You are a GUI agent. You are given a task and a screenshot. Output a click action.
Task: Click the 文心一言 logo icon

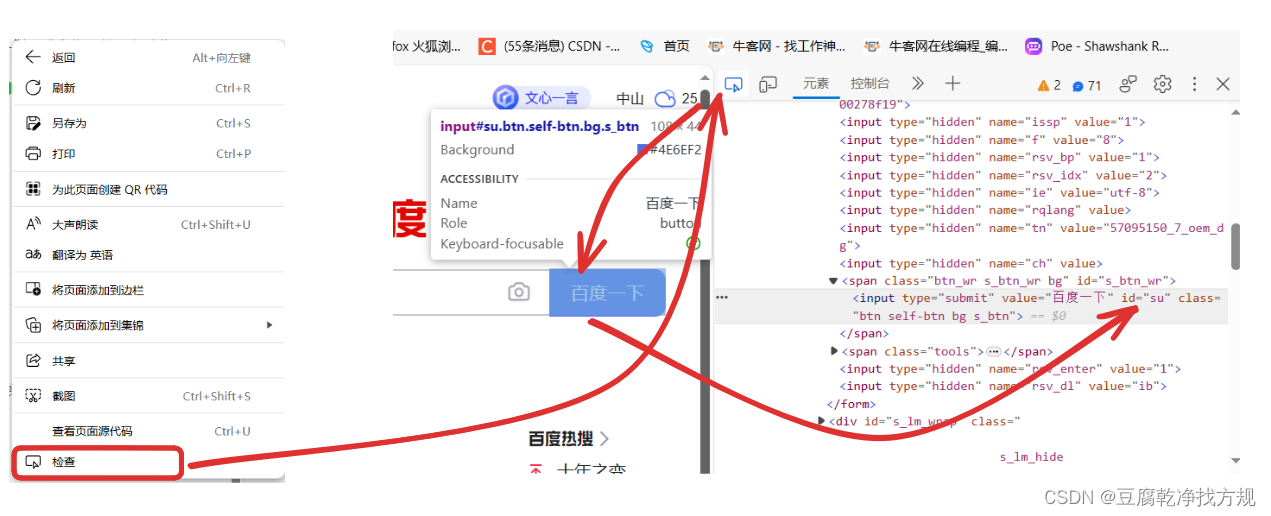[x=506, y=98]
